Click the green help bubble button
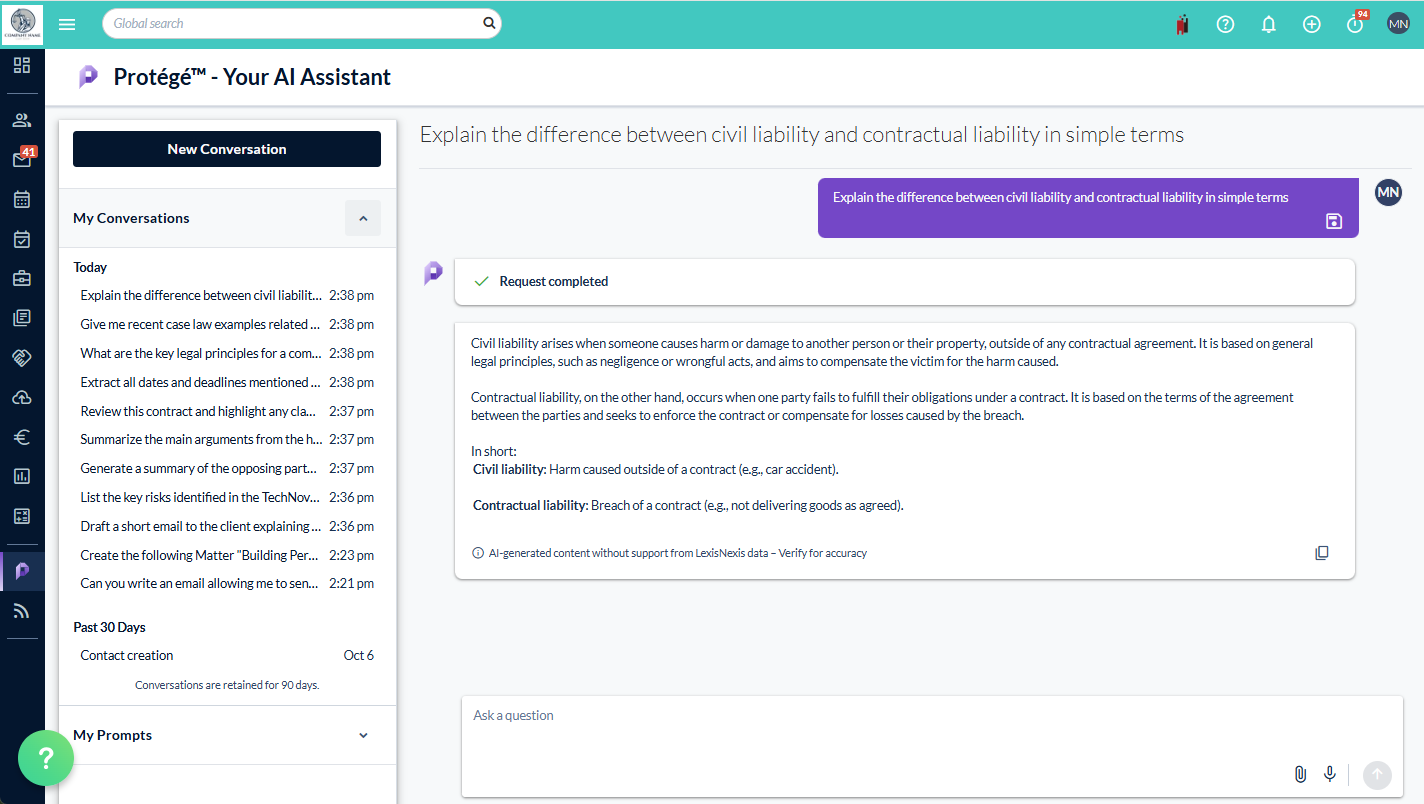 click(x=46, y=758)
